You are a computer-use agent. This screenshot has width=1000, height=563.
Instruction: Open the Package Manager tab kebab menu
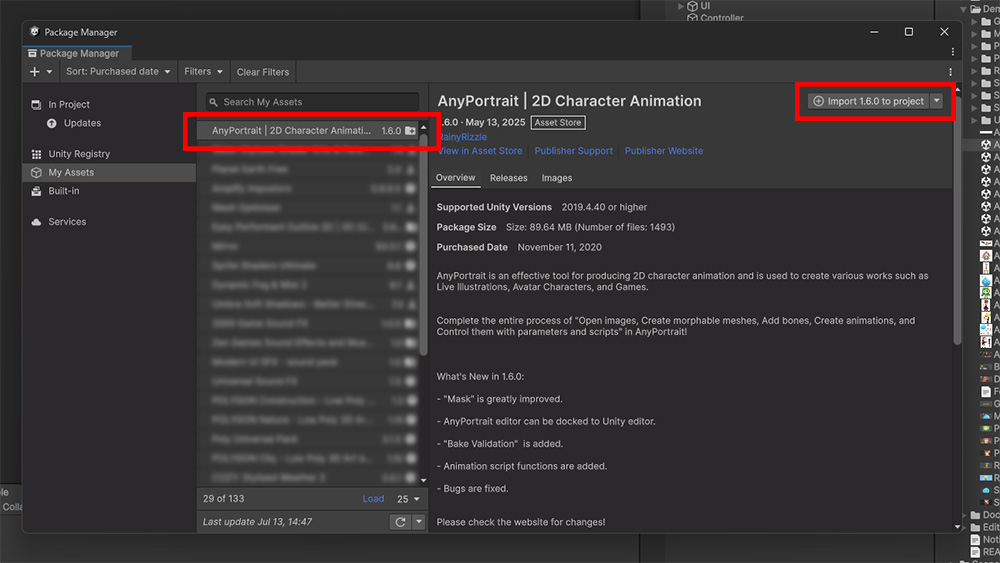[x=953, y=52]
